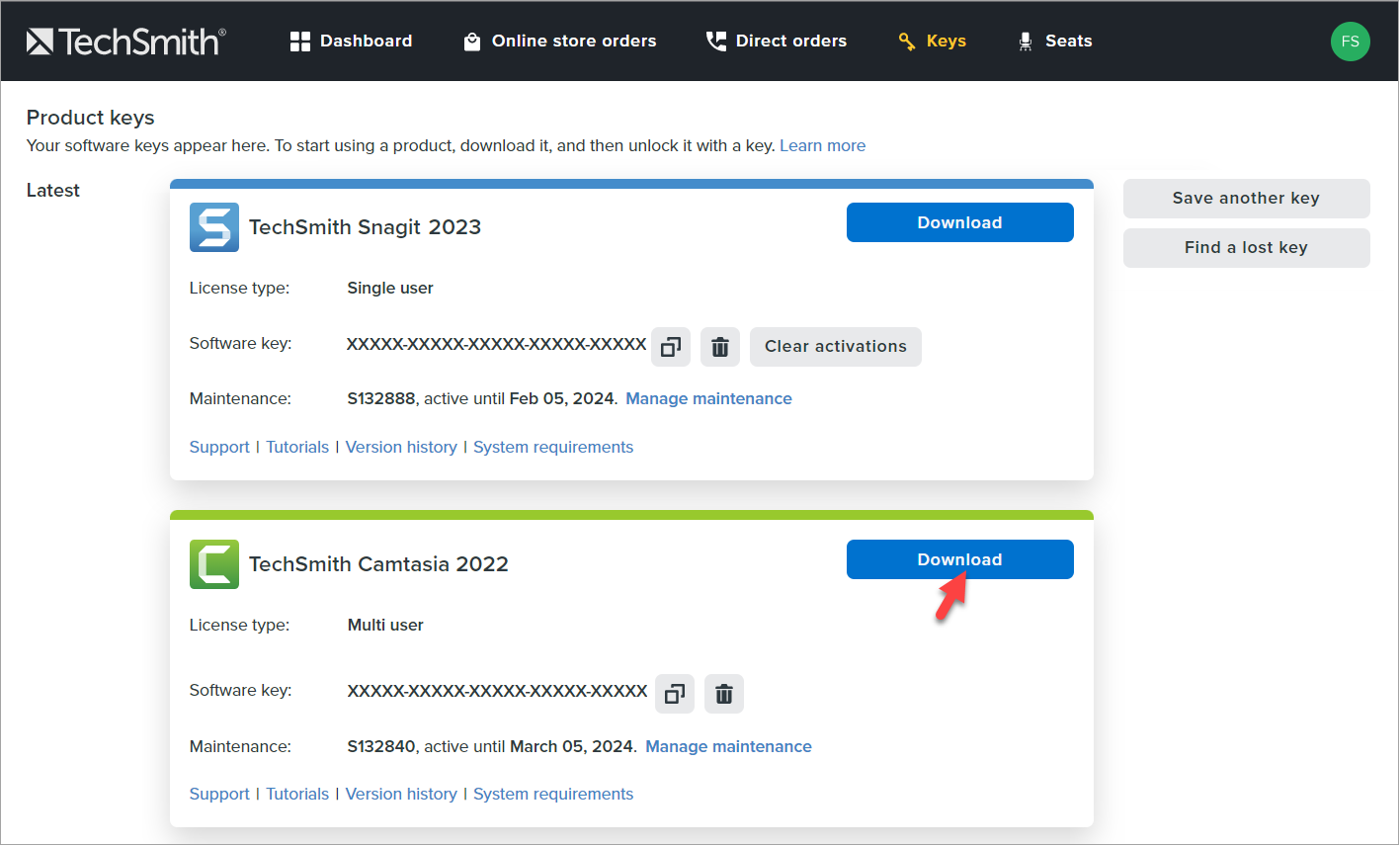Delete the Camtasia 2022 key with trash icon
1400x847 pixels.
click(724, 694)
